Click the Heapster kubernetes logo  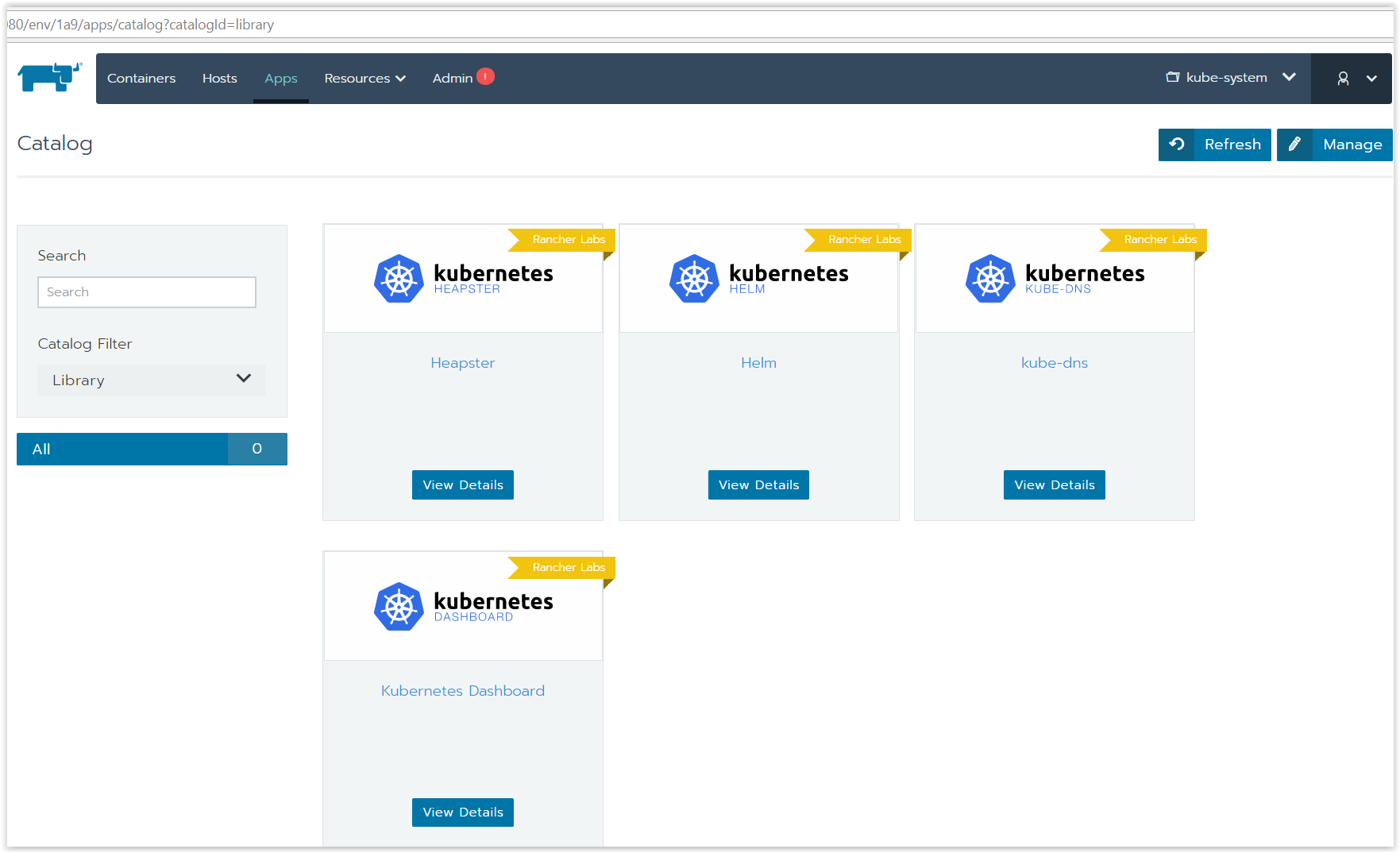click(x=464, y=278)
